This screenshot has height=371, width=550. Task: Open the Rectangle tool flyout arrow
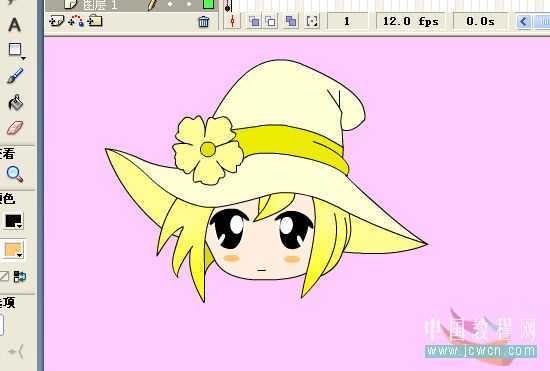23,58
